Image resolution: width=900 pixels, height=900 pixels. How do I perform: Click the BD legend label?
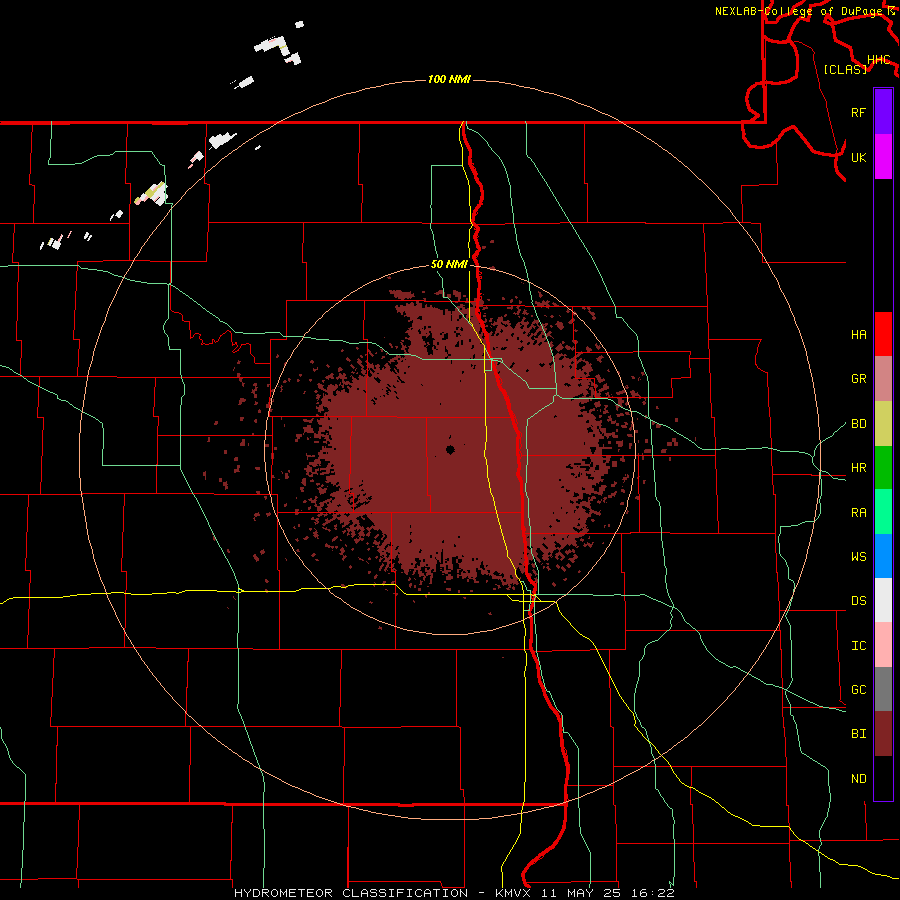[x=858, y=424]
